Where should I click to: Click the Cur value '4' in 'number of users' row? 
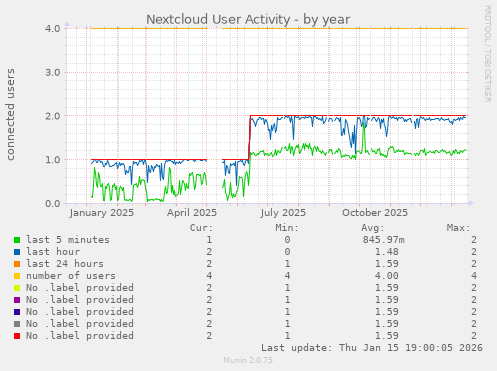pyautogui.click(x=209, y=276)
